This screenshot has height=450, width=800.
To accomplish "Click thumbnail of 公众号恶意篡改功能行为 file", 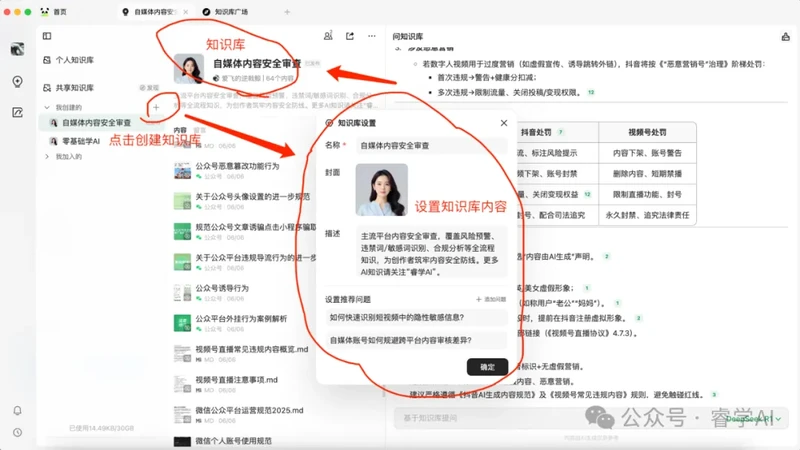I will [x=182, y=170].
